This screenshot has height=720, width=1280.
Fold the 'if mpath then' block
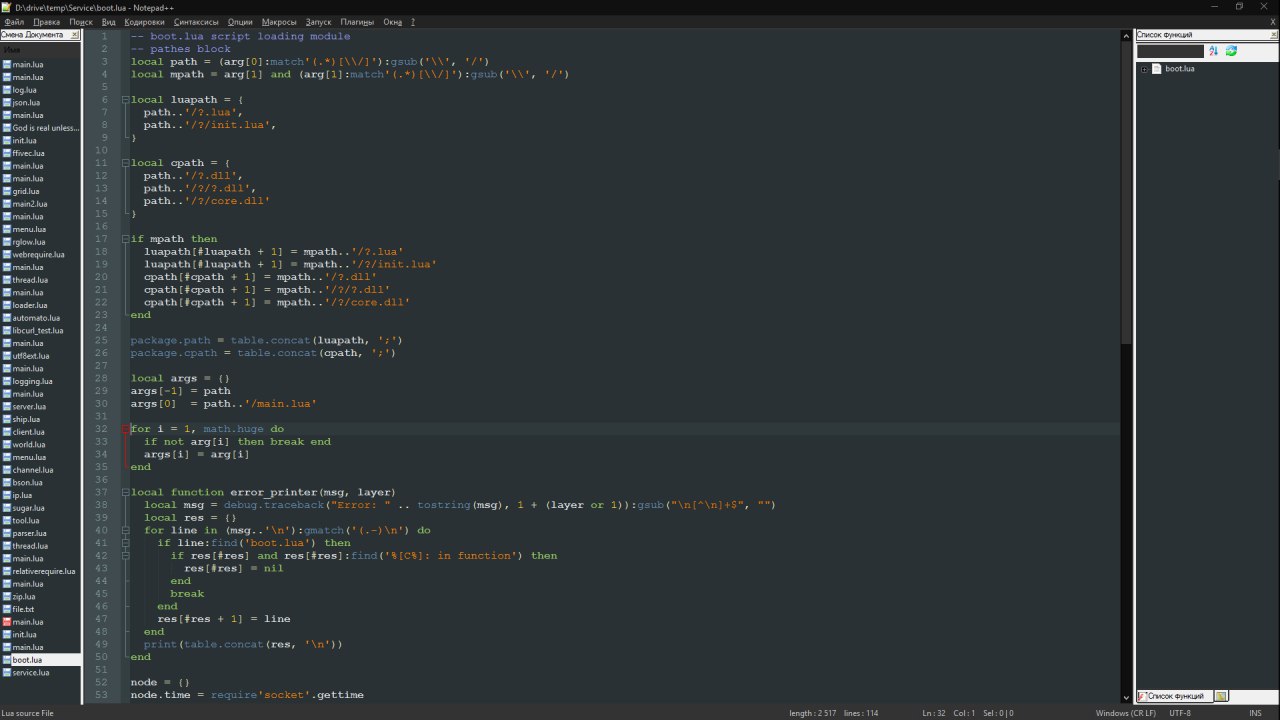coord(125,239)
